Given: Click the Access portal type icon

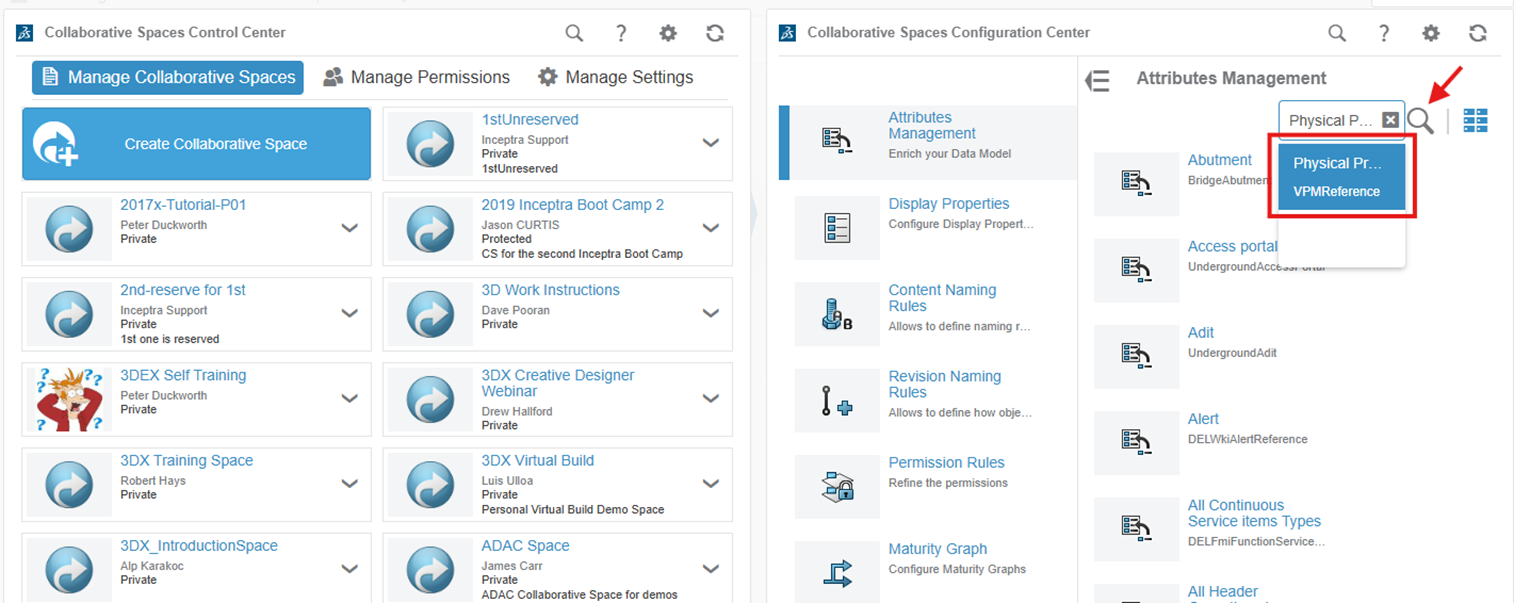Looking at the screenshot, I should [x=1136, y=270].
